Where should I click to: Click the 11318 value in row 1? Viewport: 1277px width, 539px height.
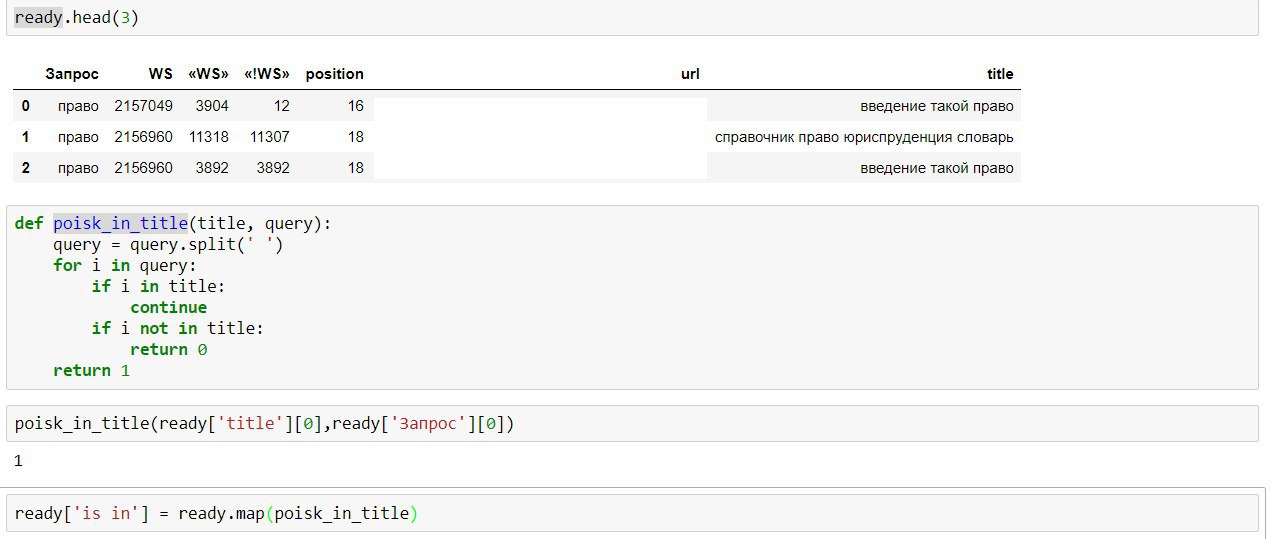click(x=209, y=137)
